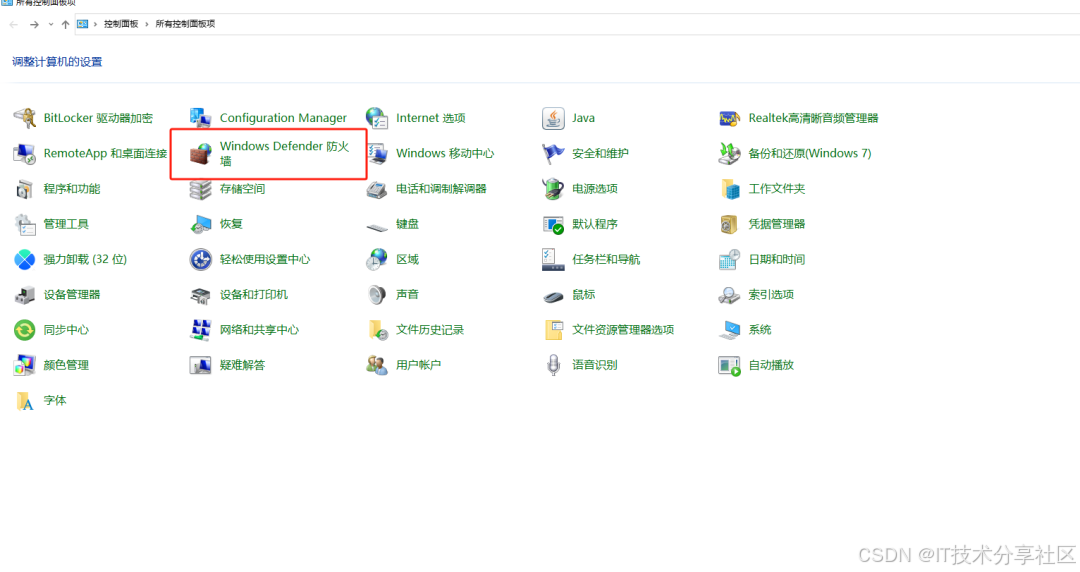This screenshot has height=572, width=1080.
Task: Go back using the back arrow
Action: tap(14, 24)
